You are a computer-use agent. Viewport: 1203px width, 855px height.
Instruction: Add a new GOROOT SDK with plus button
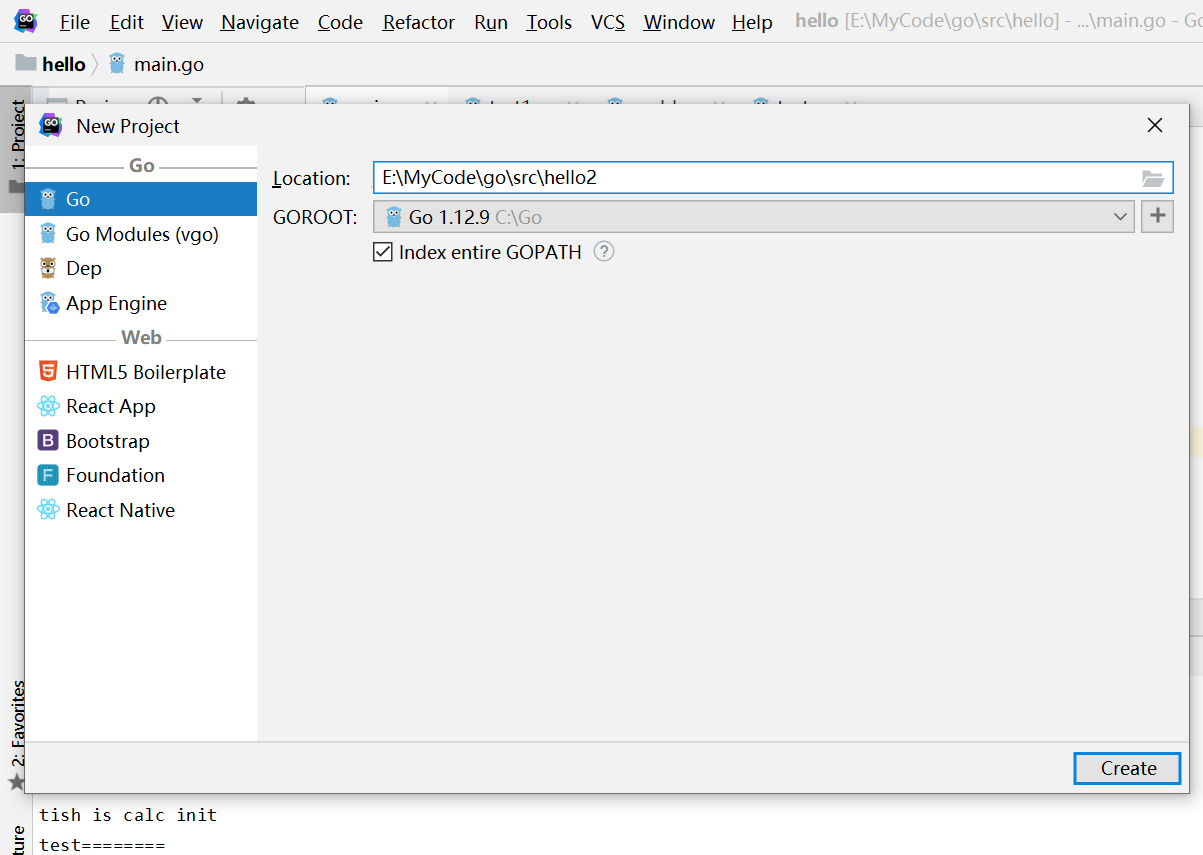(1157, 216)
